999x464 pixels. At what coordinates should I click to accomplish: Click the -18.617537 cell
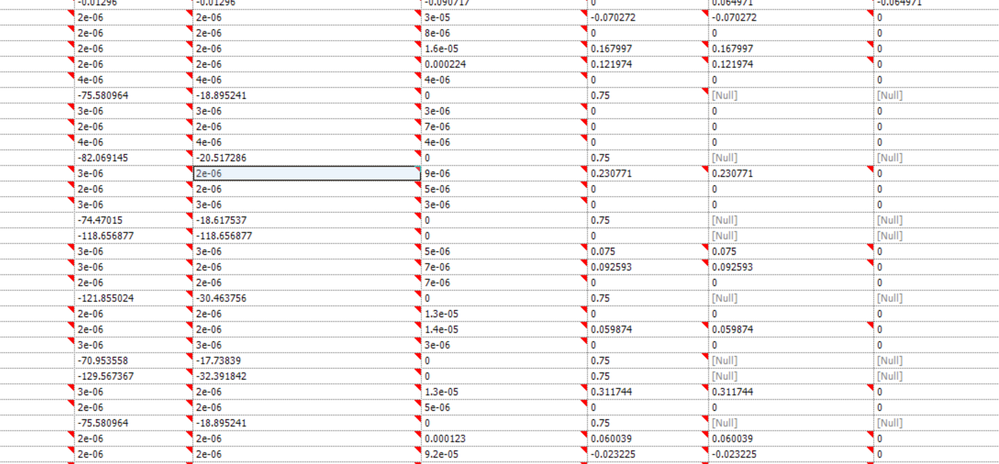click(306, 220)
